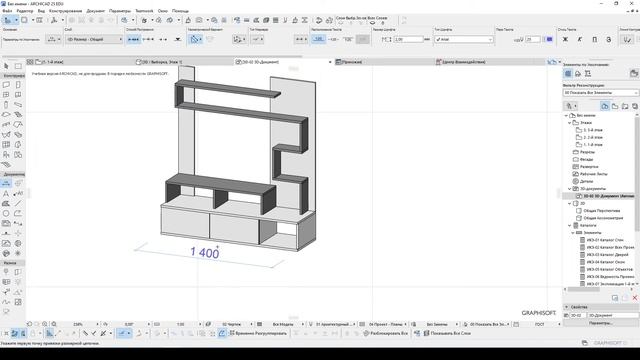This screenshot has height=360, width=640.
Task: Select Фасады in navigator tree
Action: click(586, 160)
